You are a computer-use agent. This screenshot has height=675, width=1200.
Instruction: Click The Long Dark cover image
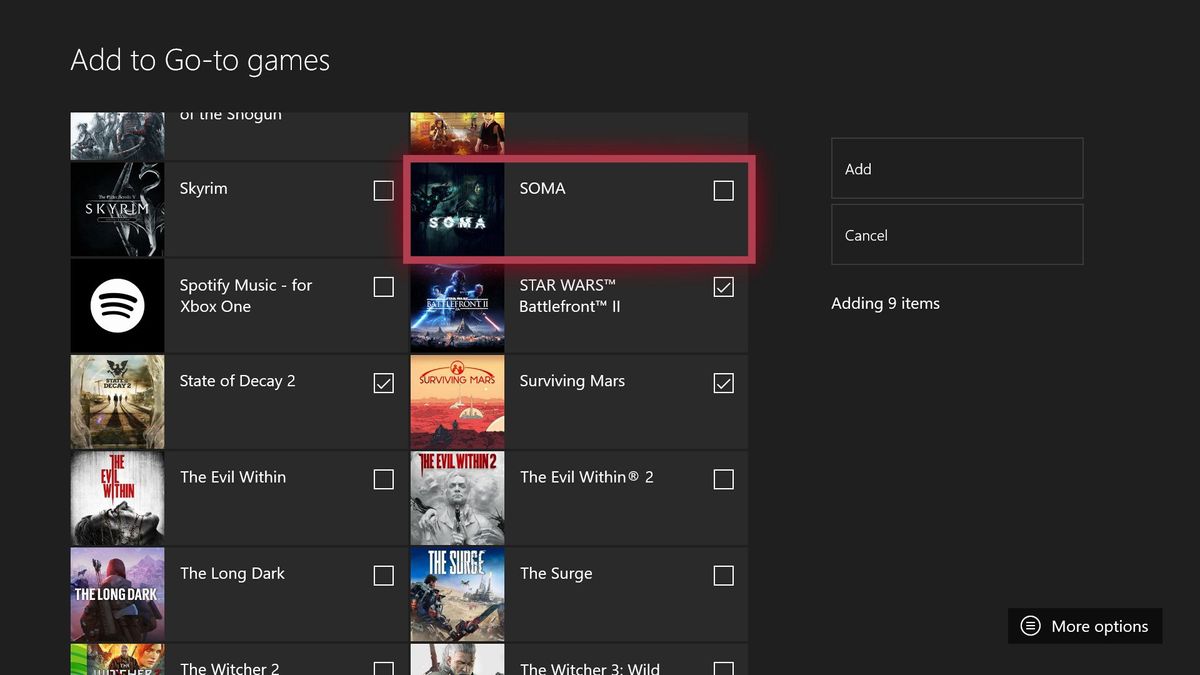pos(116,593)
